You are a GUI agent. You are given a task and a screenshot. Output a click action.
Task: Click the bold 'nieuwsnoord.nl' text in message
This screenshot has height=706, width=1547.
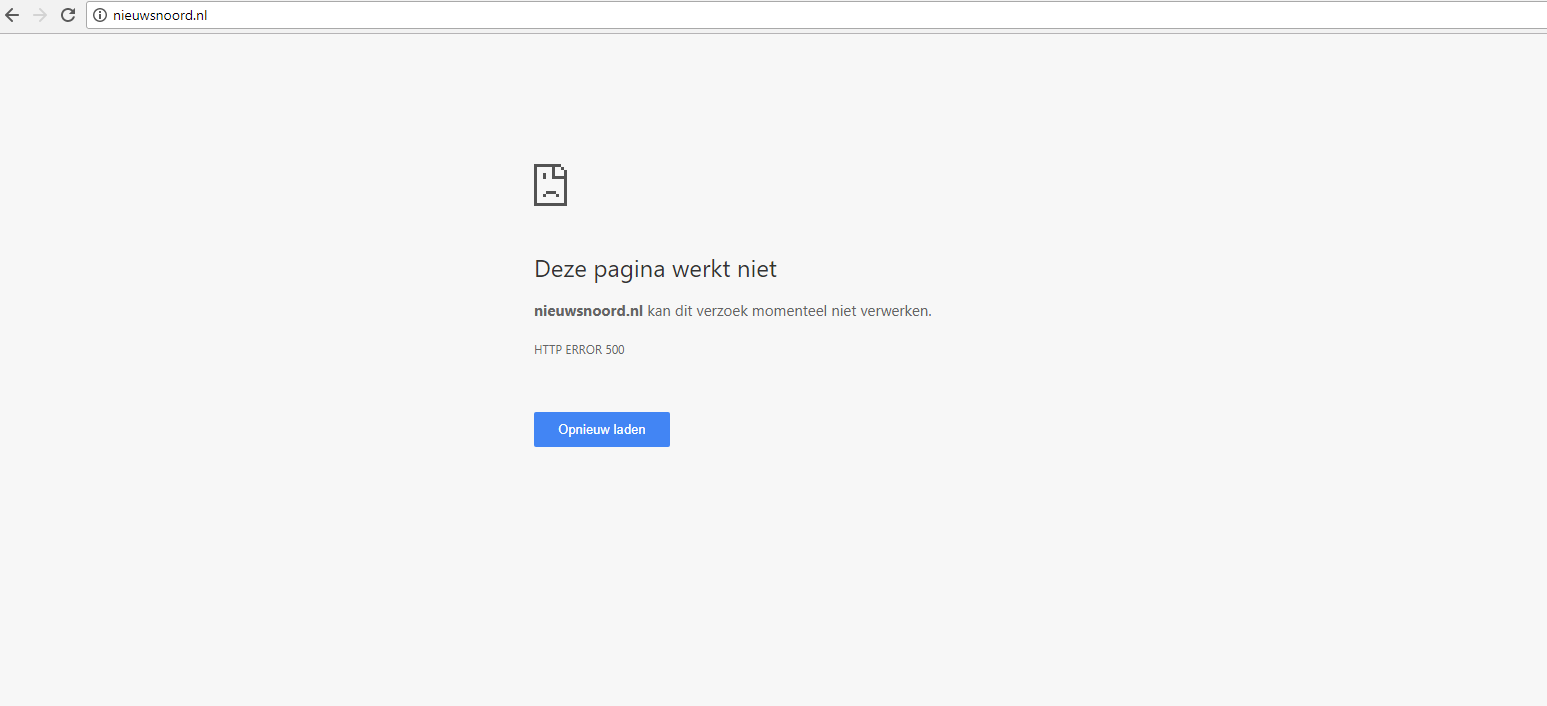pos(589,311)
